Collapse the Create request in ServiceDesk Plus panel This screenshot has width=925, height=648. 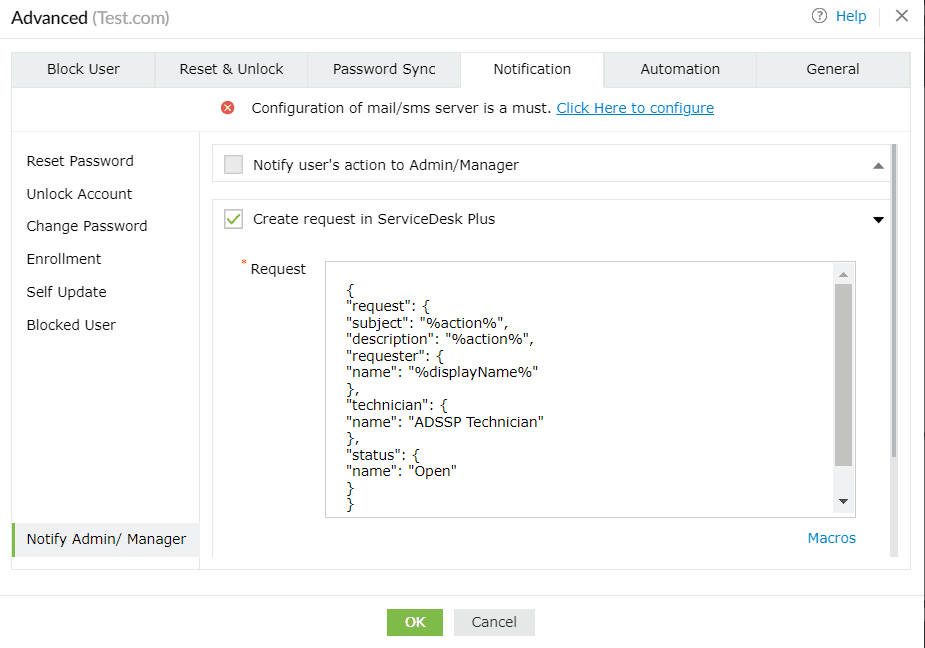coord(878,219)
